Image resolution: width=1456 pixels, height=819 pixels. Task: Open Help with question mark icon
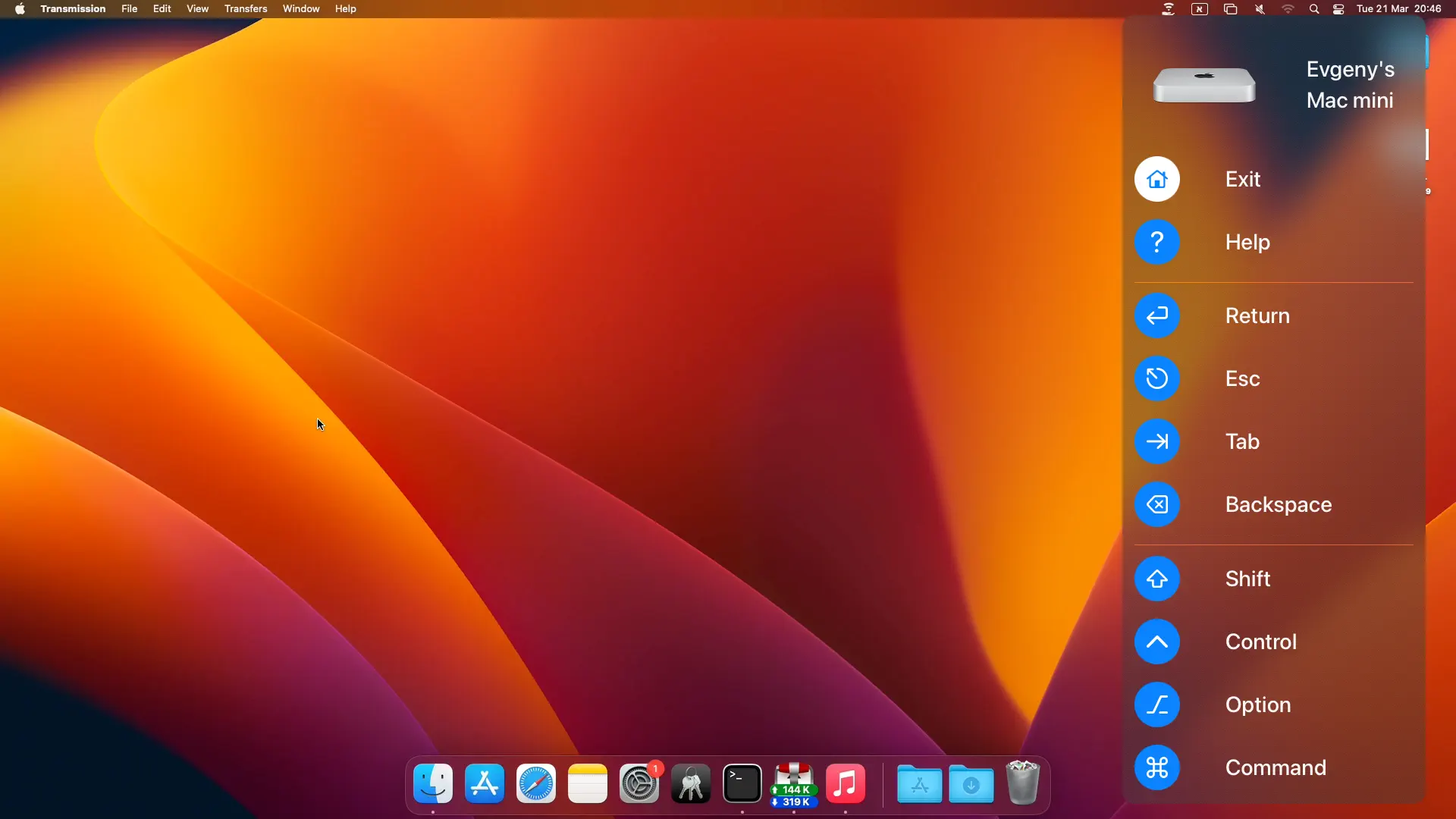1156,242
